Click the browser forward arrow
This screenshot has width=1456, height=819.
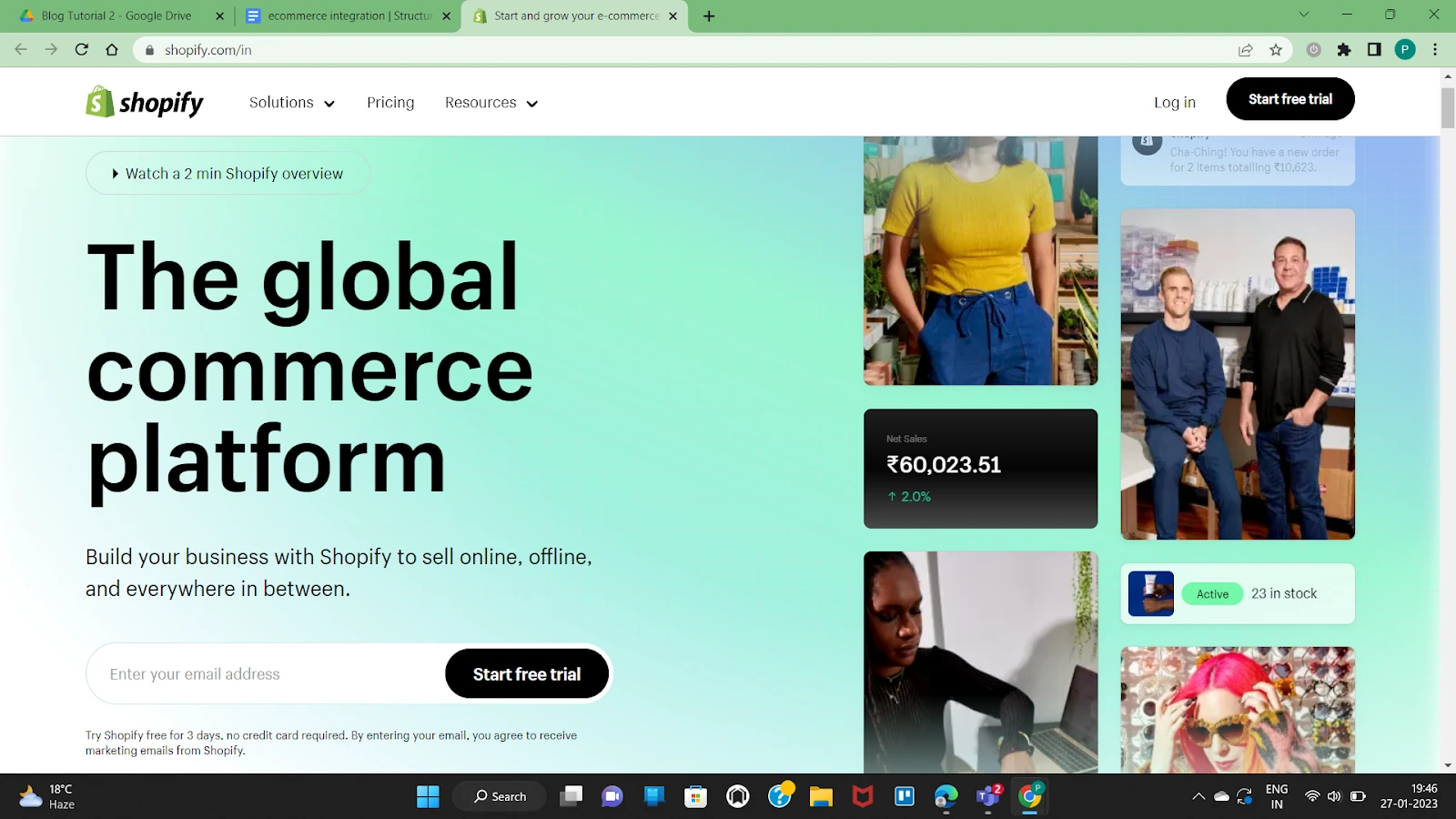click(x=51, y=50)
